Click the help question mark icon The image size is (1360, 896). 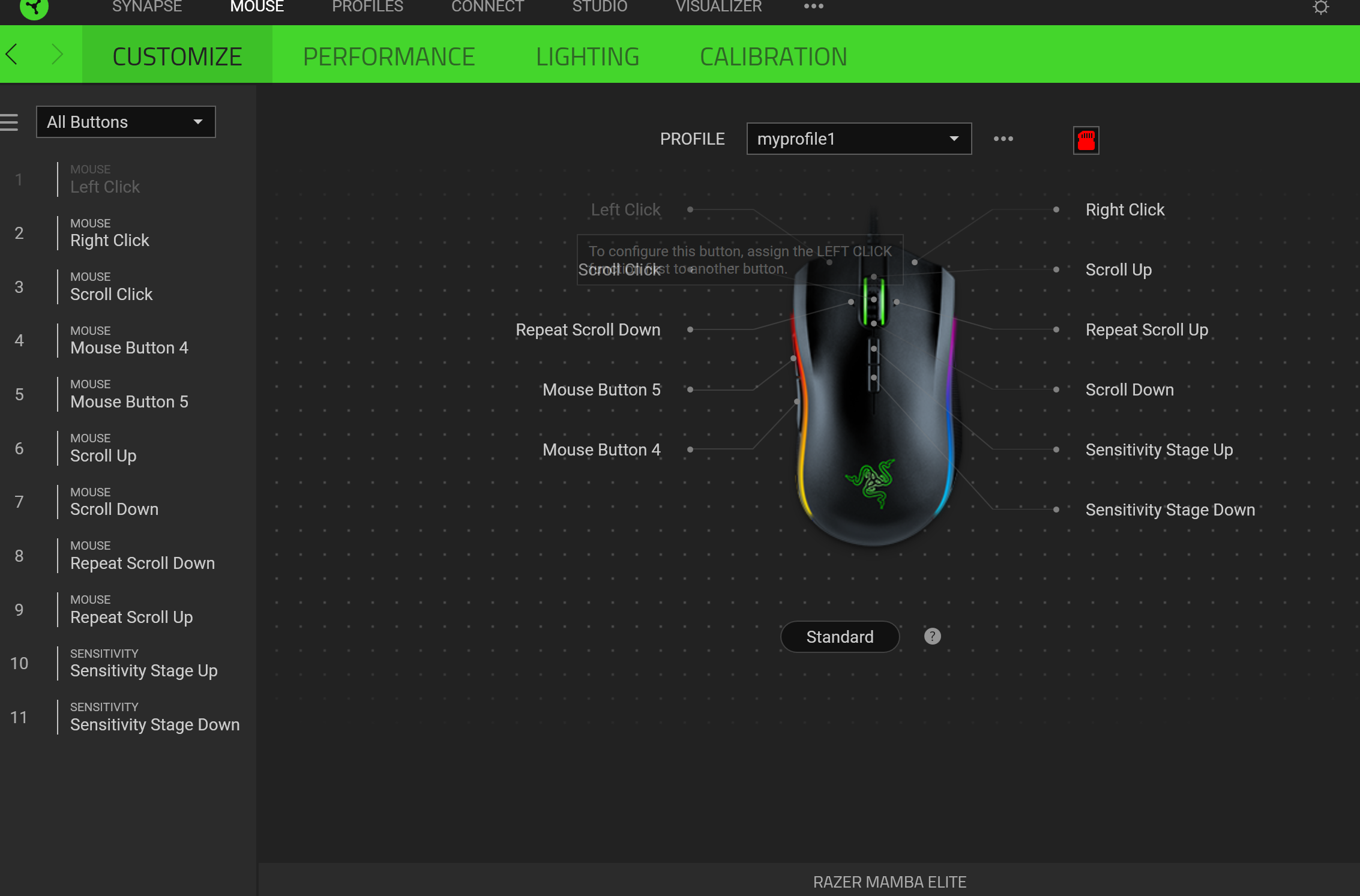click(931, 636)
